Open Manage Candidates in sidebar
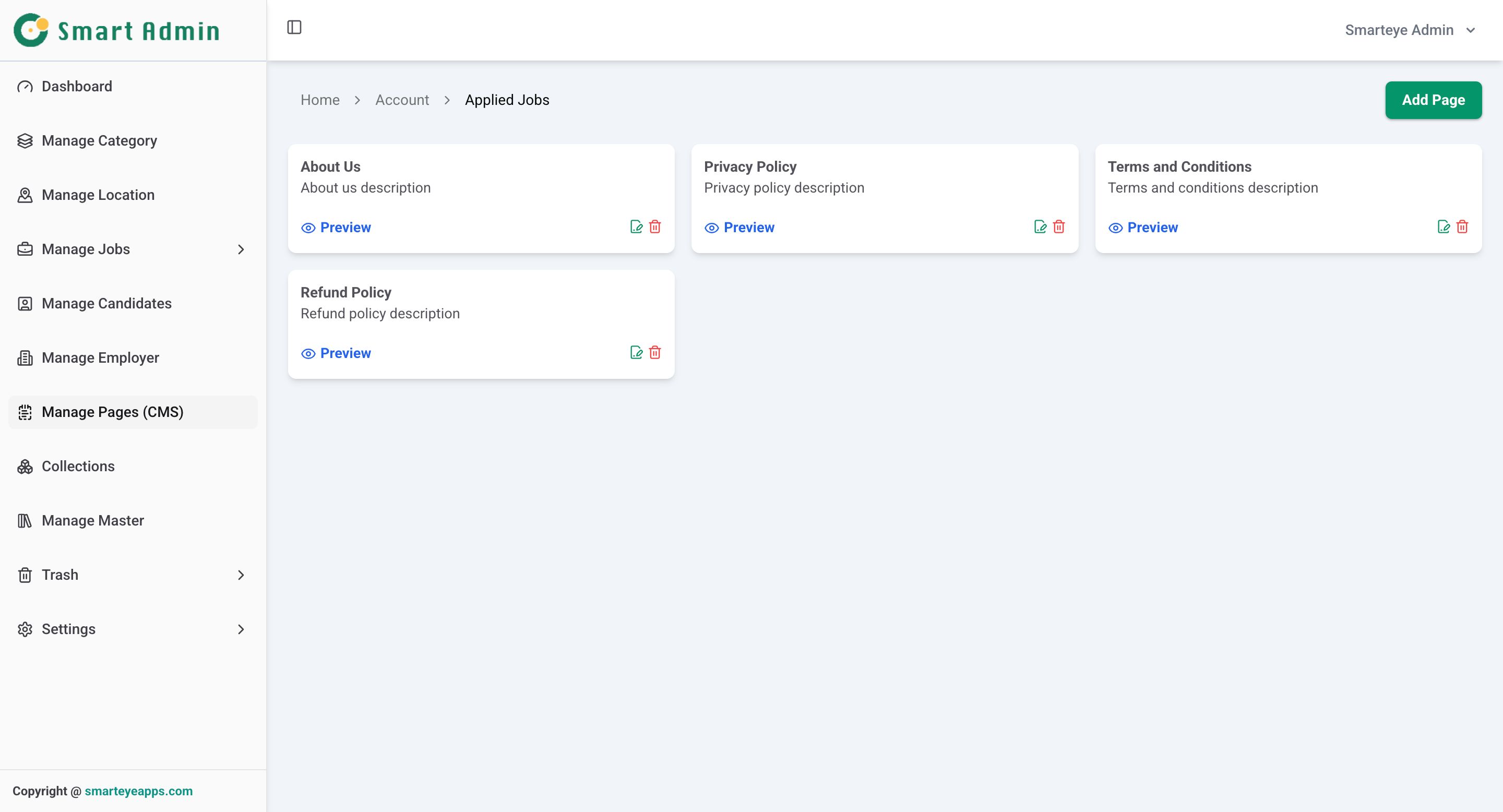 pos(106,303)
